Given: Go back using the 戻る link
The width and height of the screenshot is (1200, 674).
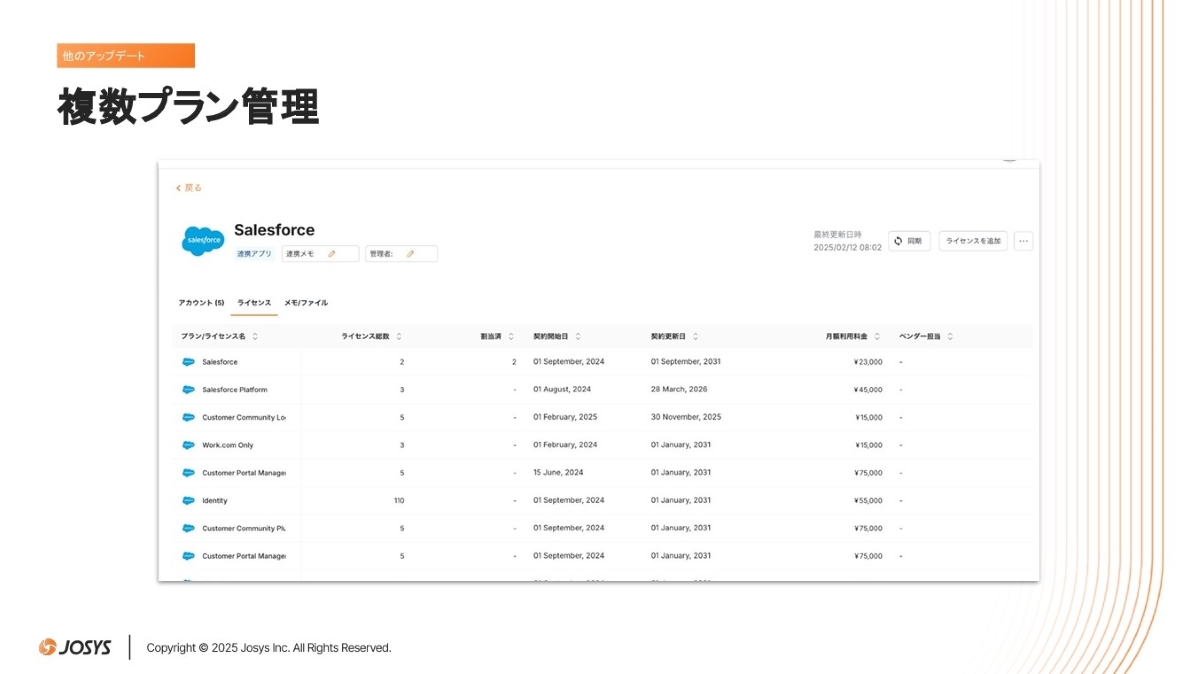Looking at the screenshot, I should [x=189, y=188].
